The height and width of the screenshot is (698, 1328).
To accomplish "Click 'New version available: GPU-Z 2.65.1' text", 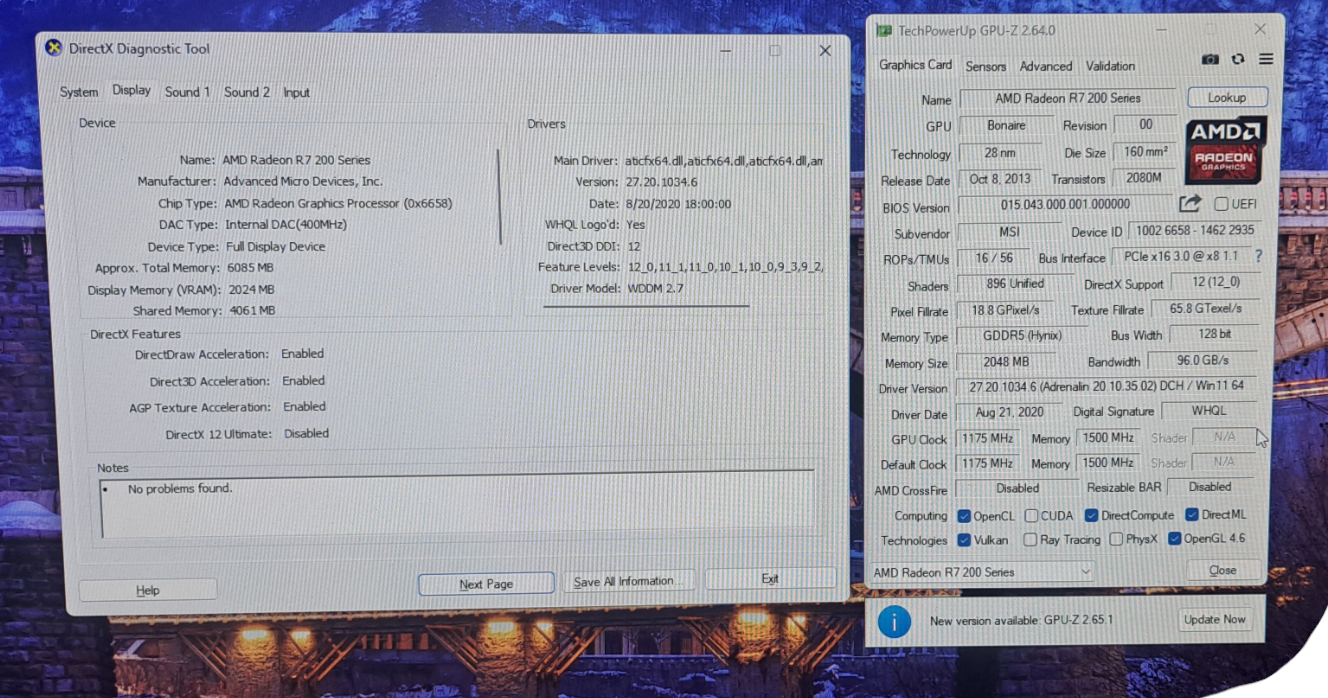I will click(x=1021, y=621).
